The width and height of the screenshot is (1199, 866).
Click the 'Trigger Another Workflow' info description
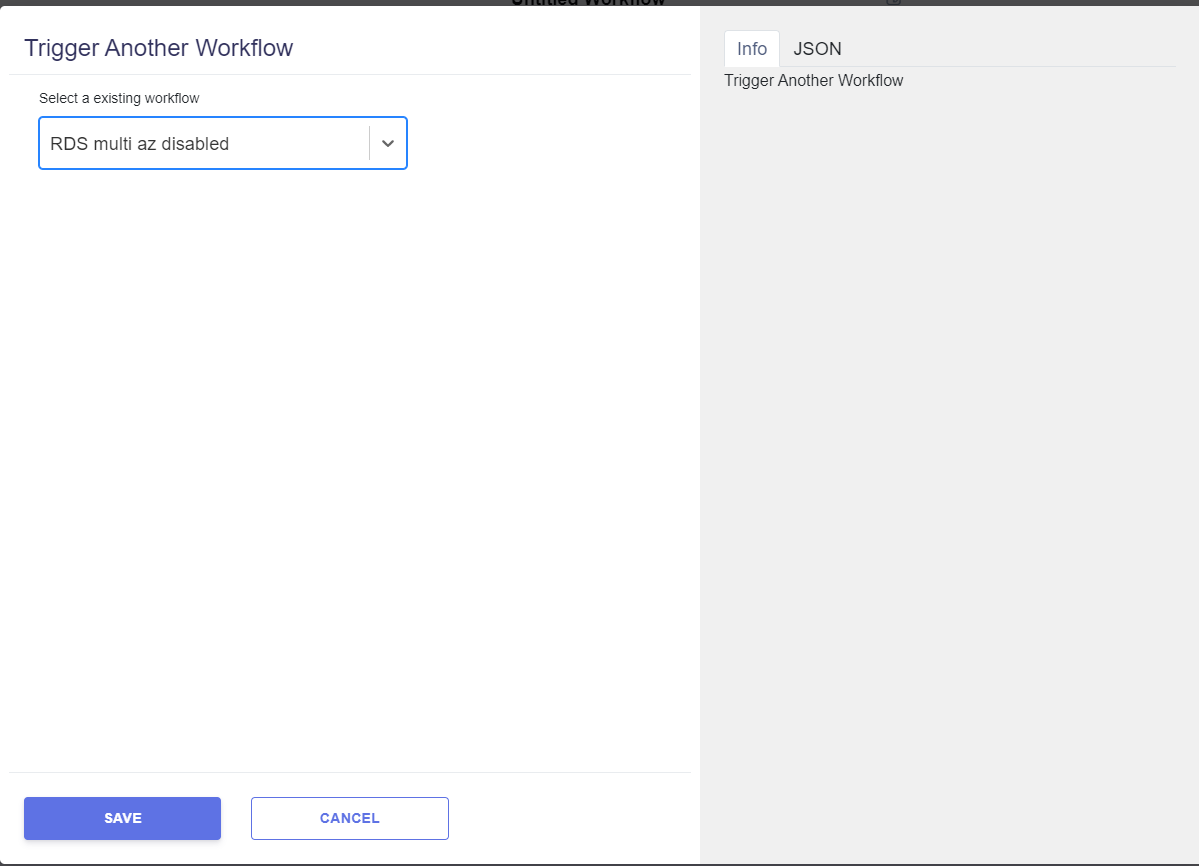[x=814, y=80]
